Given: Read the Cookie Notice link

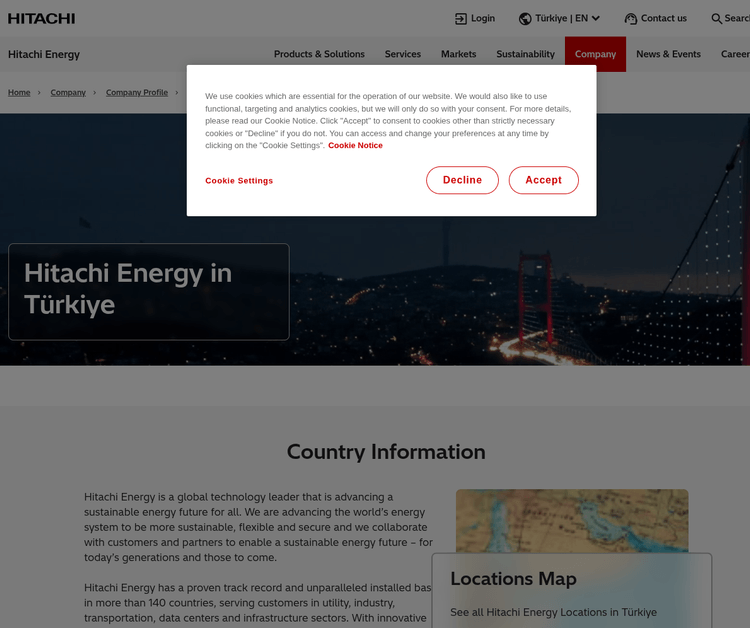Looking at the screenshot, I should click(355, 145).
